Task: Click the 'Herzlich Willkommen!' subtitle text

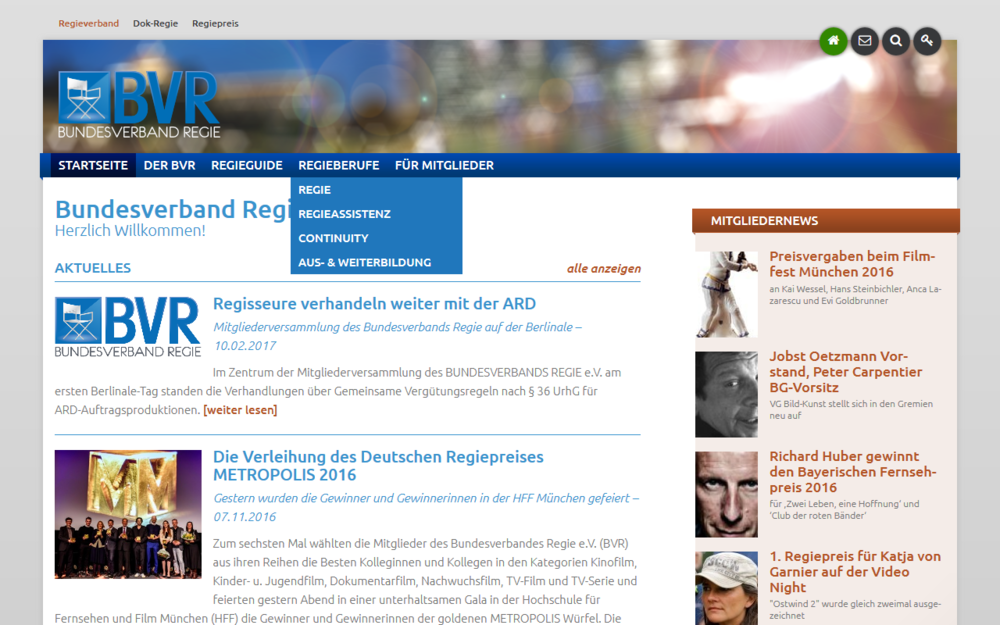Action: point(130,231)
